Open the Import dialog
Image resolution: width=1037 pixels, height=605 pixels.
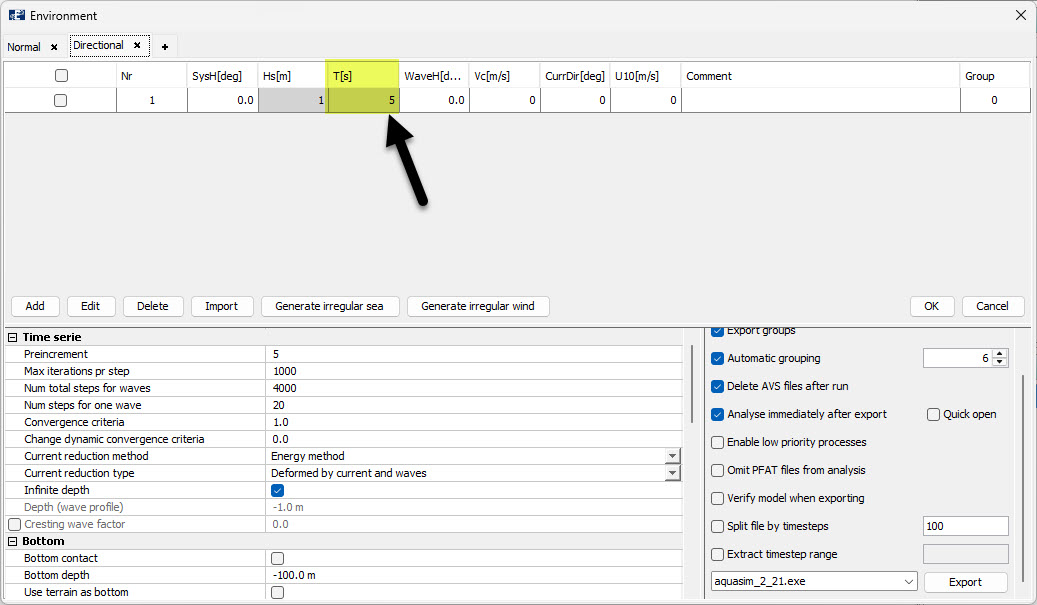click(x=222, y=306)
